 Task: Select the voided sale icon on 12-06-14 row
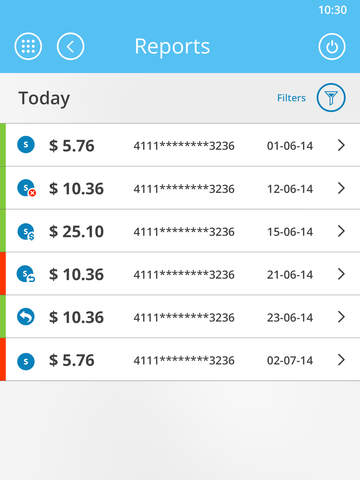(x=27, y=188)
